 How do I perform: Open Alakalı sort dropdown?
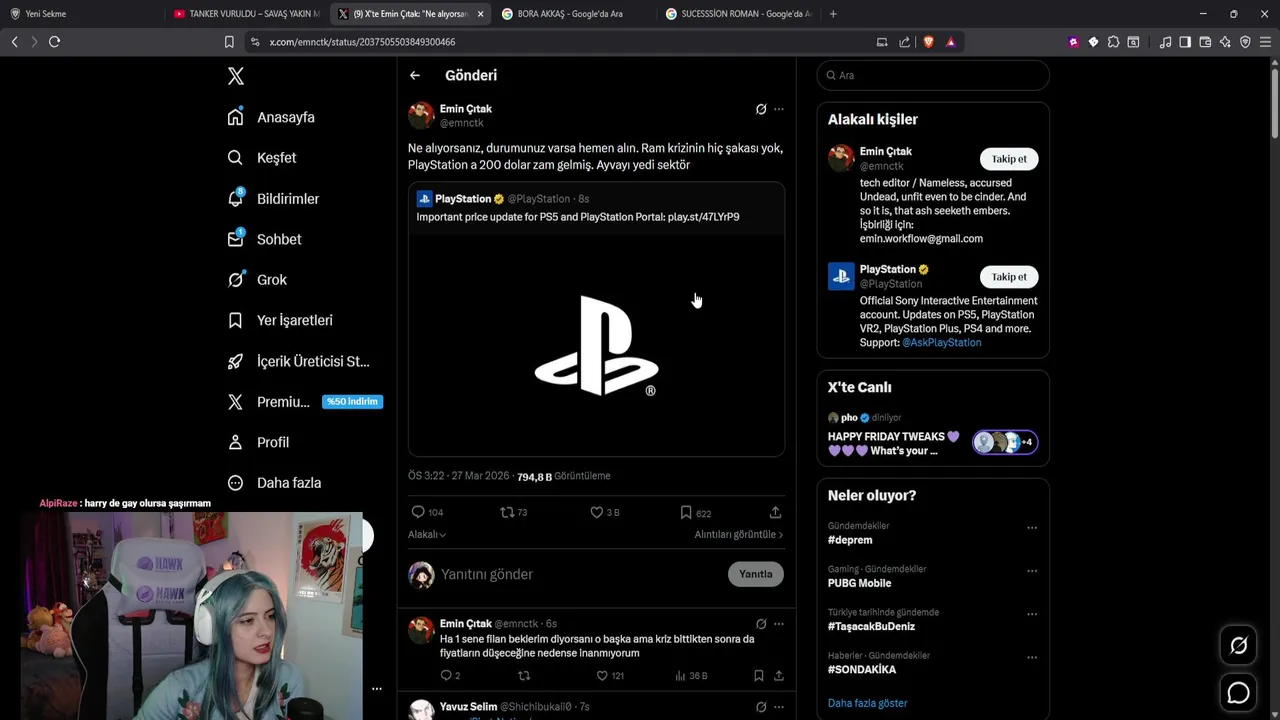pos(427,535)
